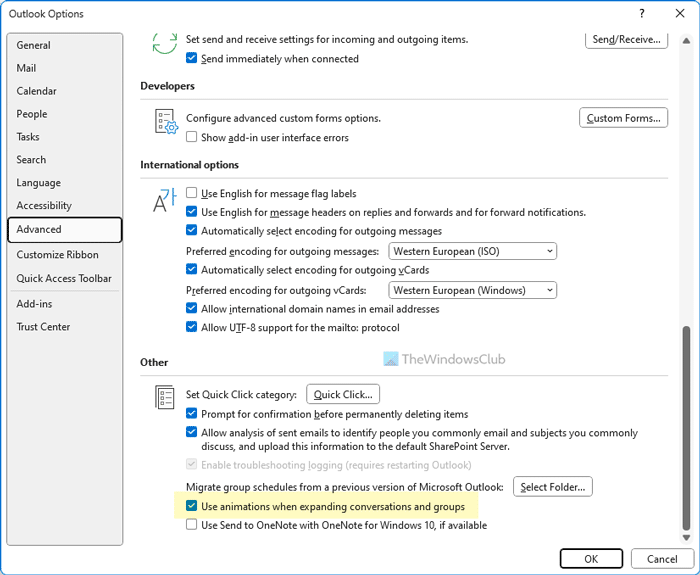Image resolution: width=700 pixels, height=575 pixels.
Task: Open the Trust Center category
Action: tap(44, 327)
